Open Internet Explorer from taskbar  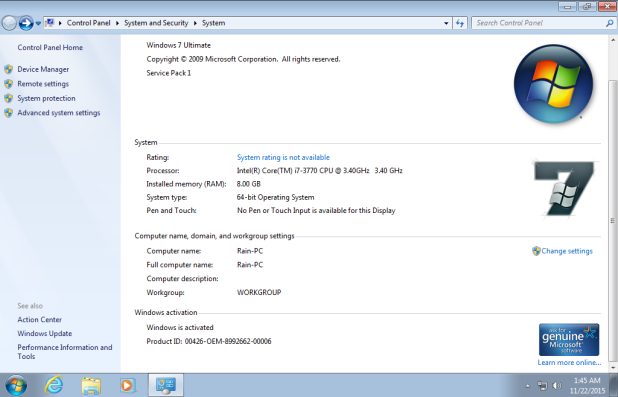pyautogui.click(x=54, y=385)
